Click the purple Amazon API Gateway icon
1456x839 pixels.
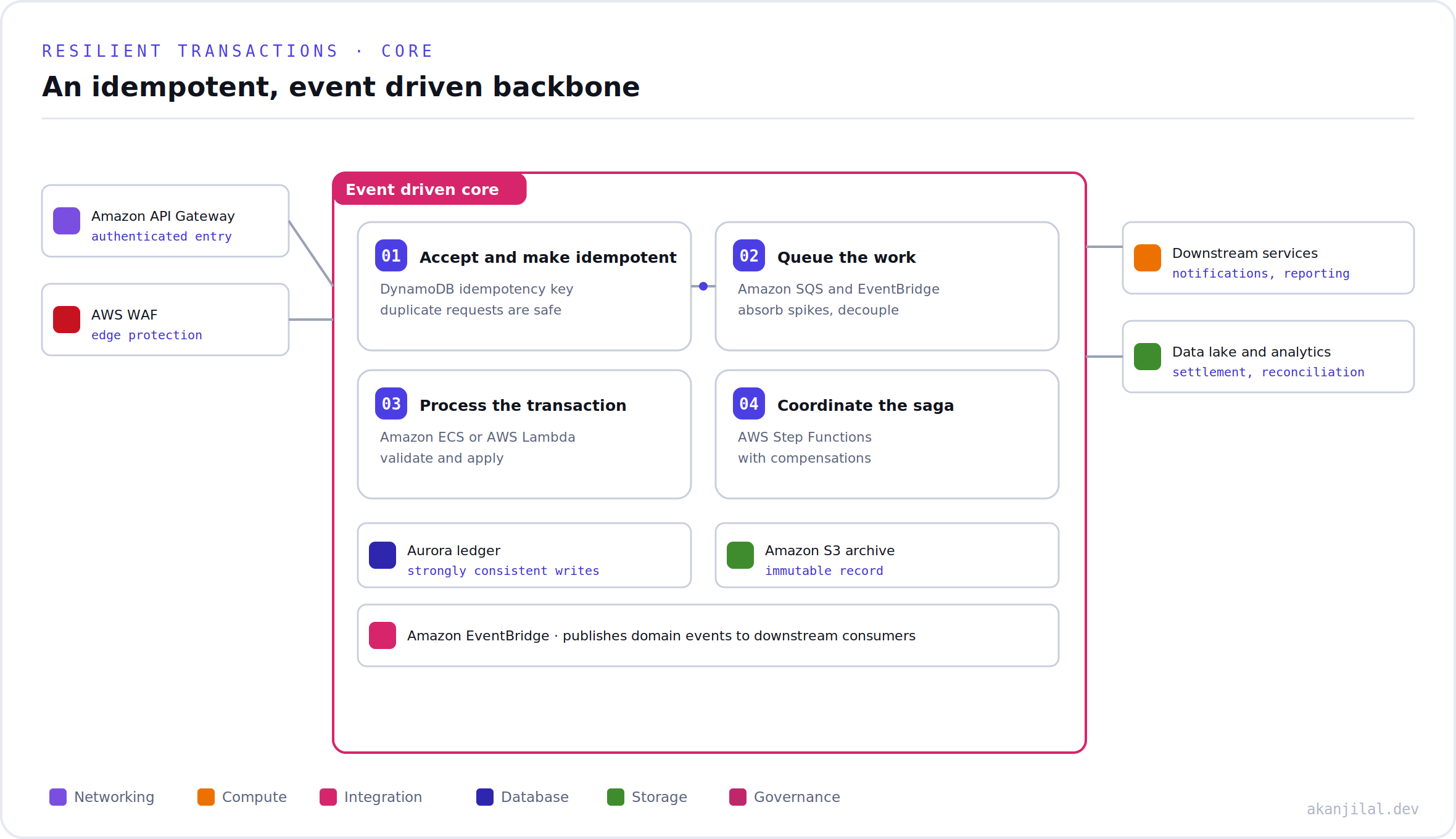pos(67,221)
